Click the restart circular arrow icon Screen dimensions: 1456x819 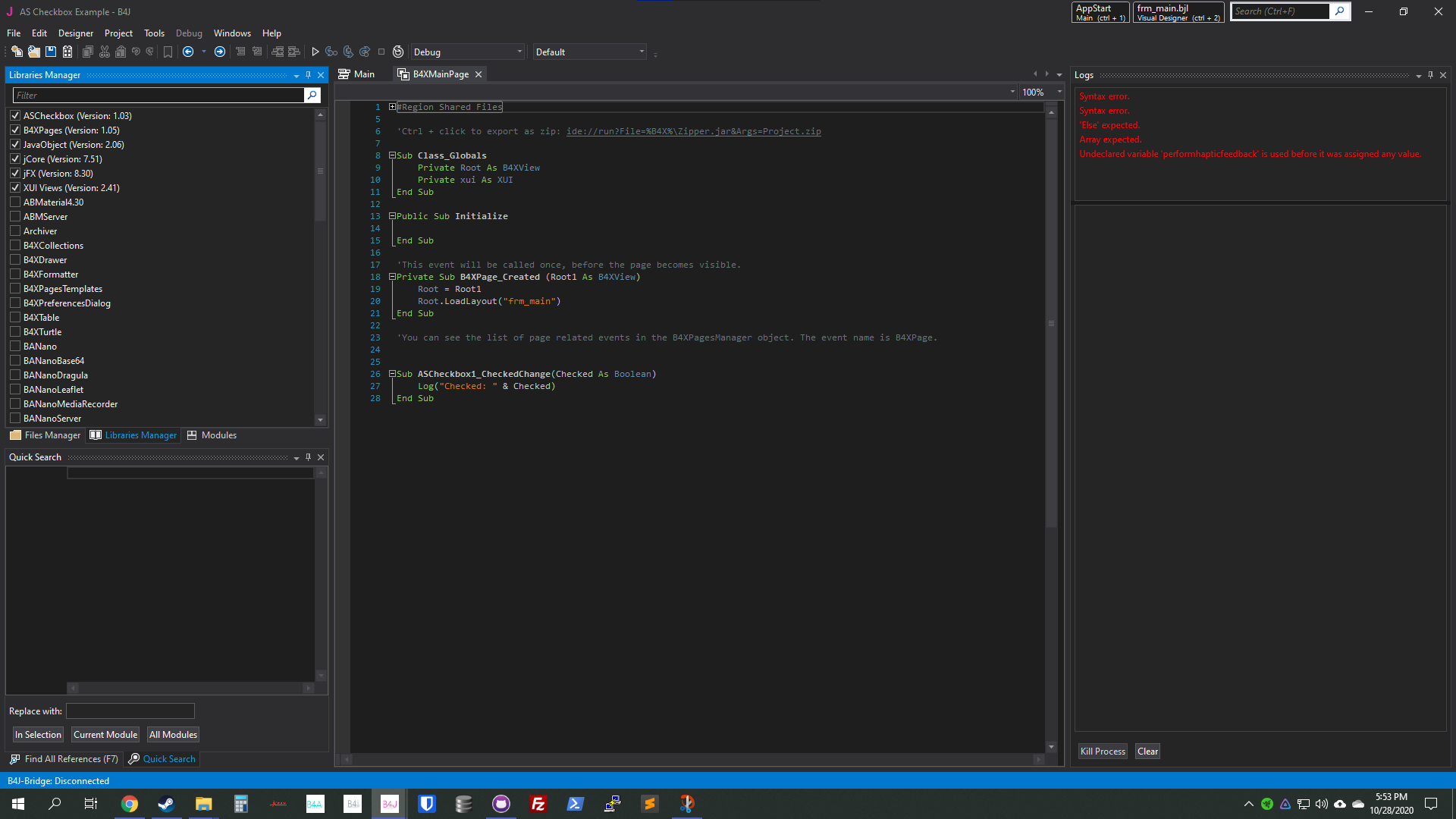[x=398, y=52]
